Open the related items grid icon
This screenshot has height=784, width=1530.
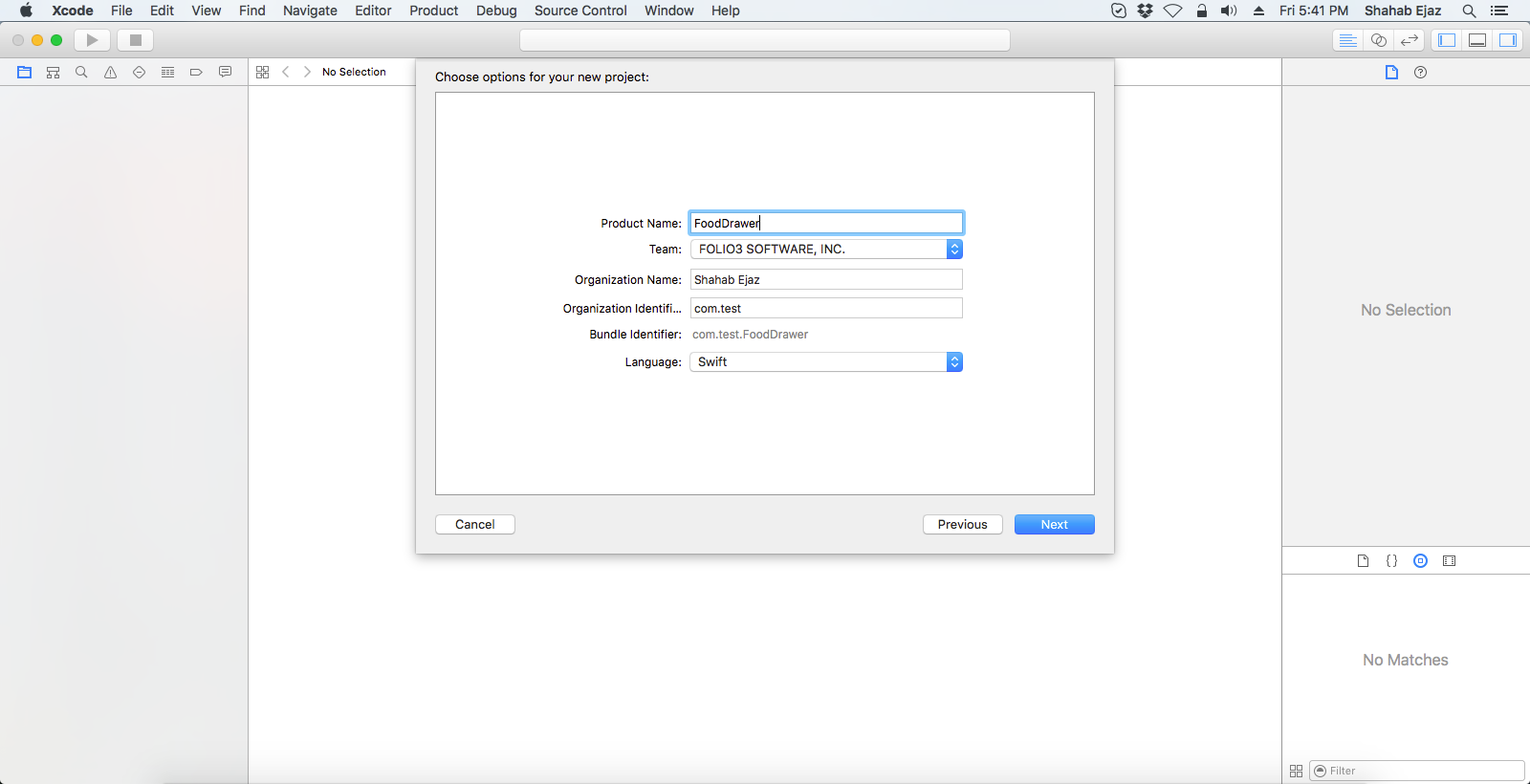pyautogui.click(x=263, y=72)
